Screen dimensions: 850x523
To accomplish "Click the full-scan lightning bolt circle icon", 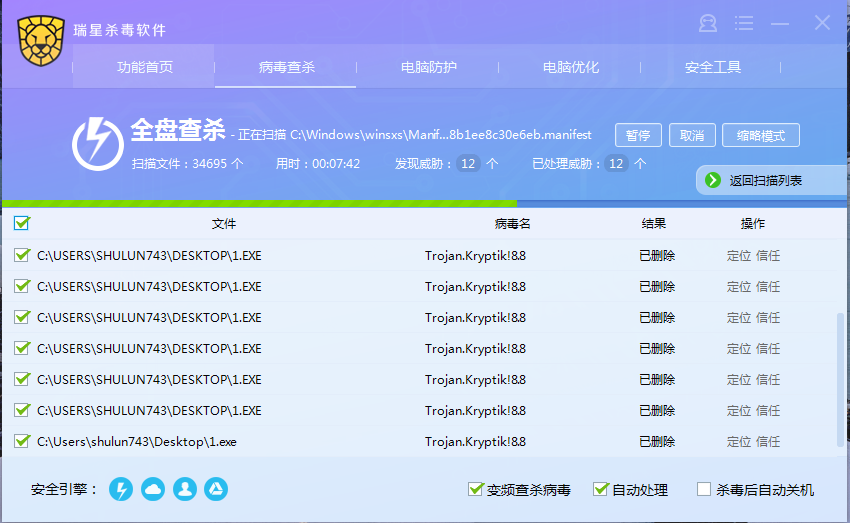I will click(98, 144).
